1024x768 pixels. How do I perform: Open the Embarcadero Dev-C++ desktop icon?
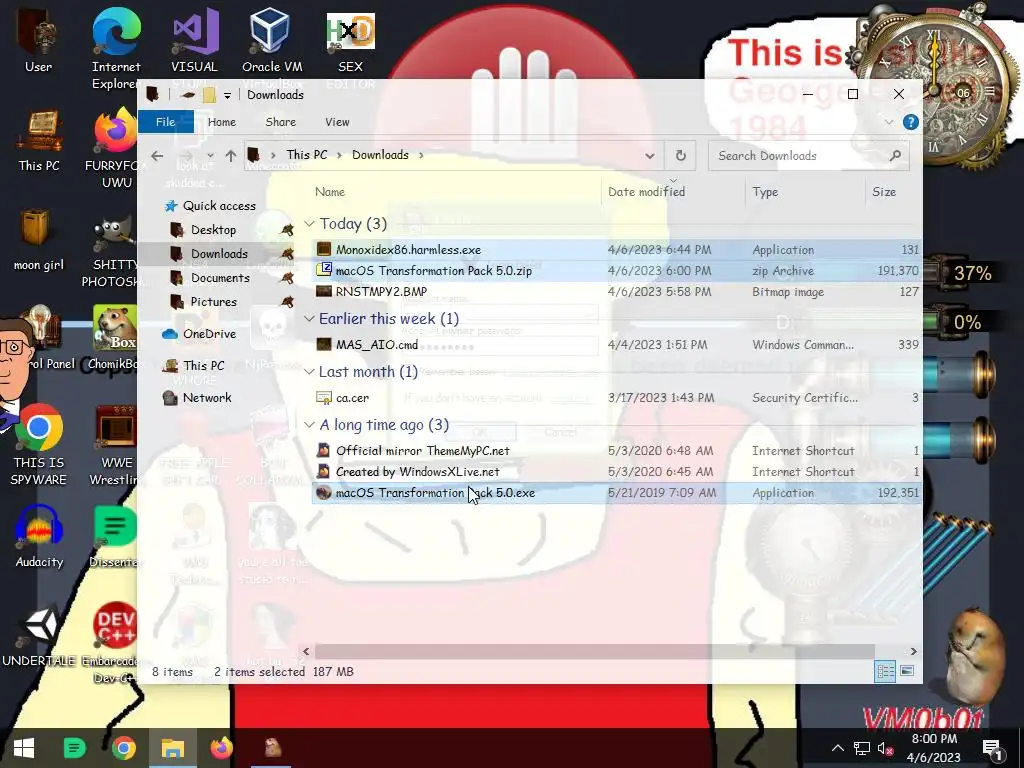tap(115, 643)
